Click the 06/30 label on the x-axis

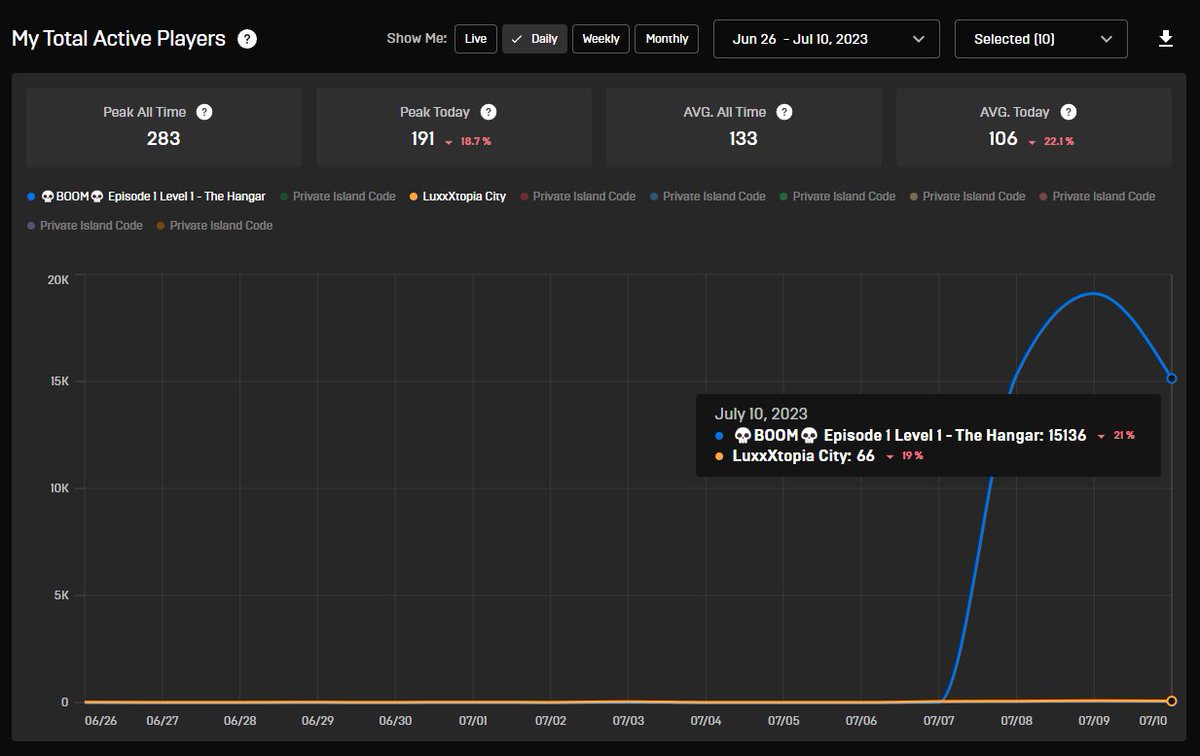point(395,721)
